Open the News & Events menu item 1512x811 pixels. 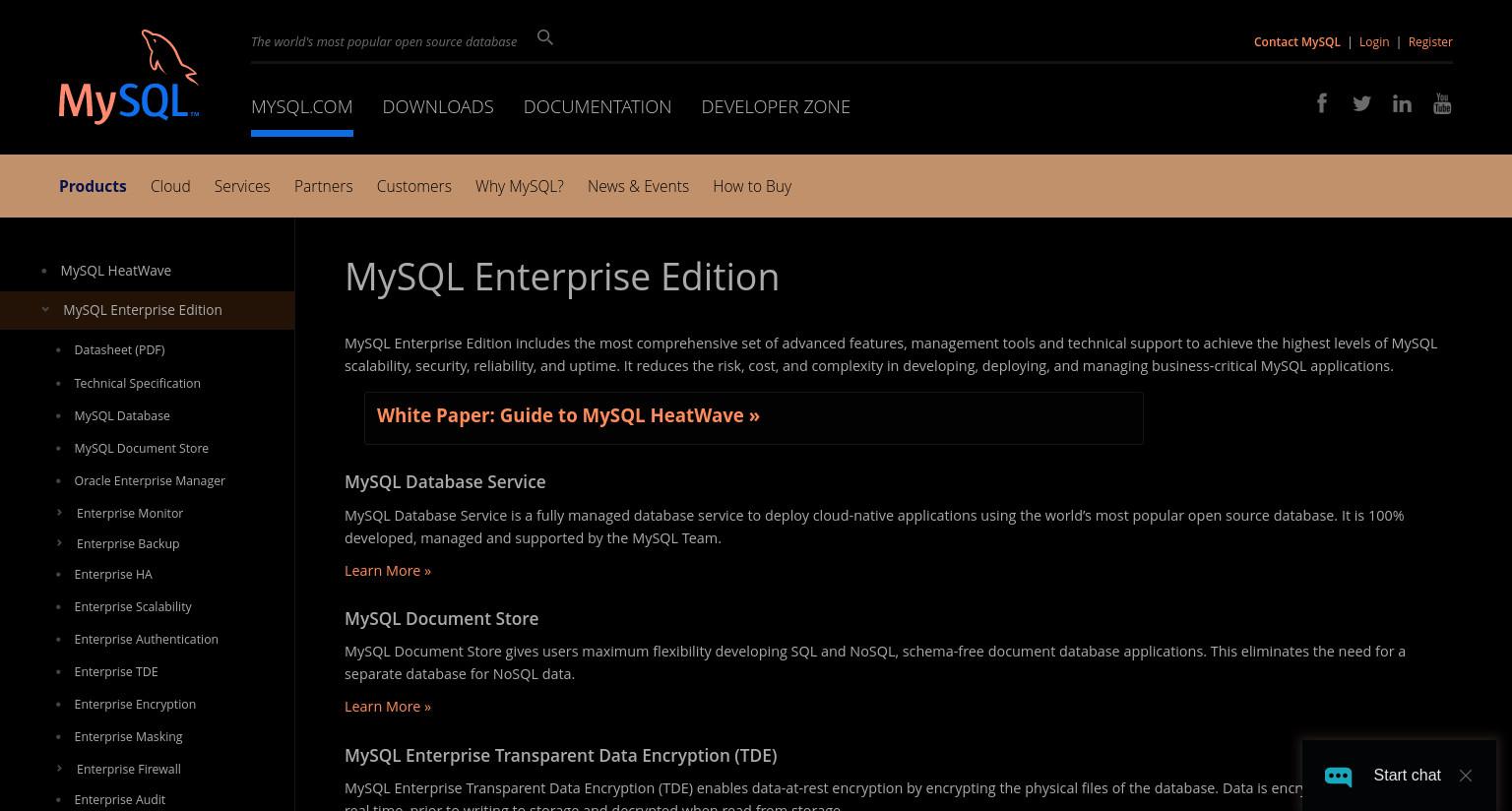(638, 186)
